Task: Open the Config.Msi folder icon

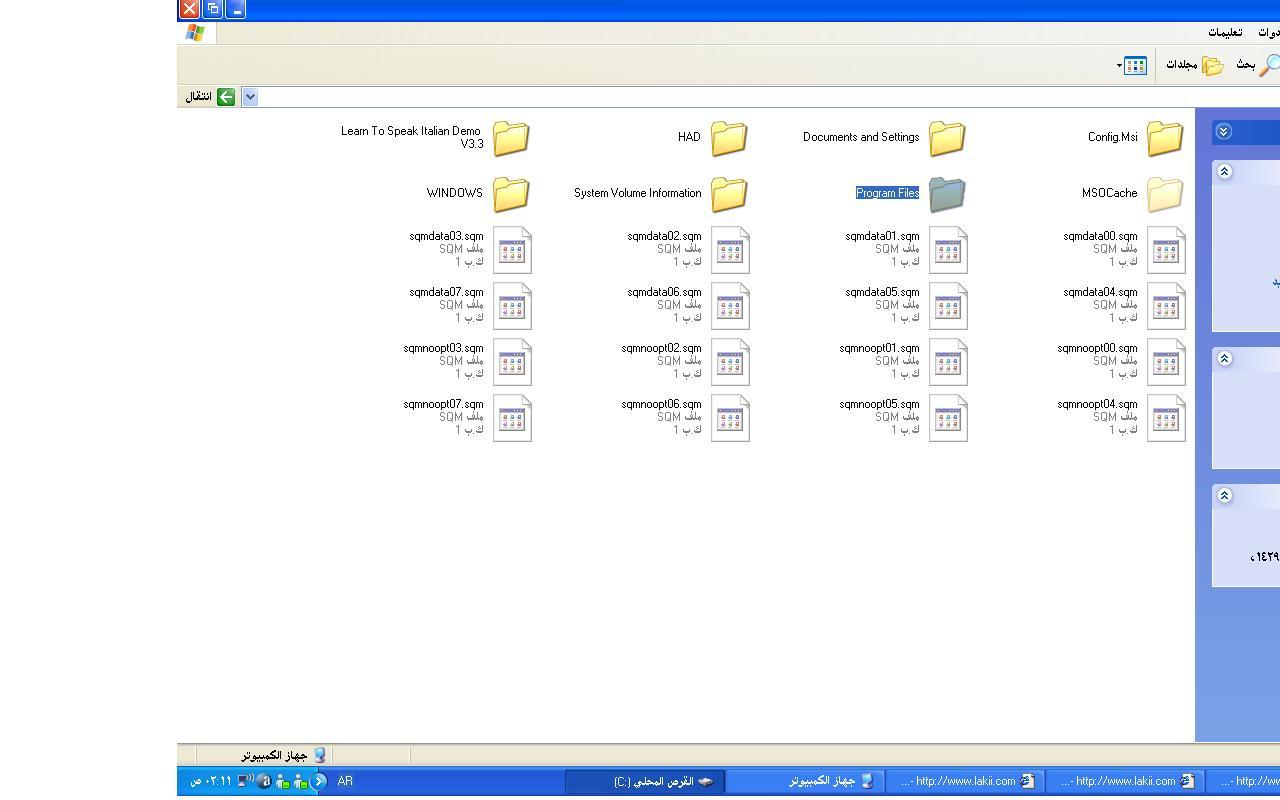Action: [1164, 138]
